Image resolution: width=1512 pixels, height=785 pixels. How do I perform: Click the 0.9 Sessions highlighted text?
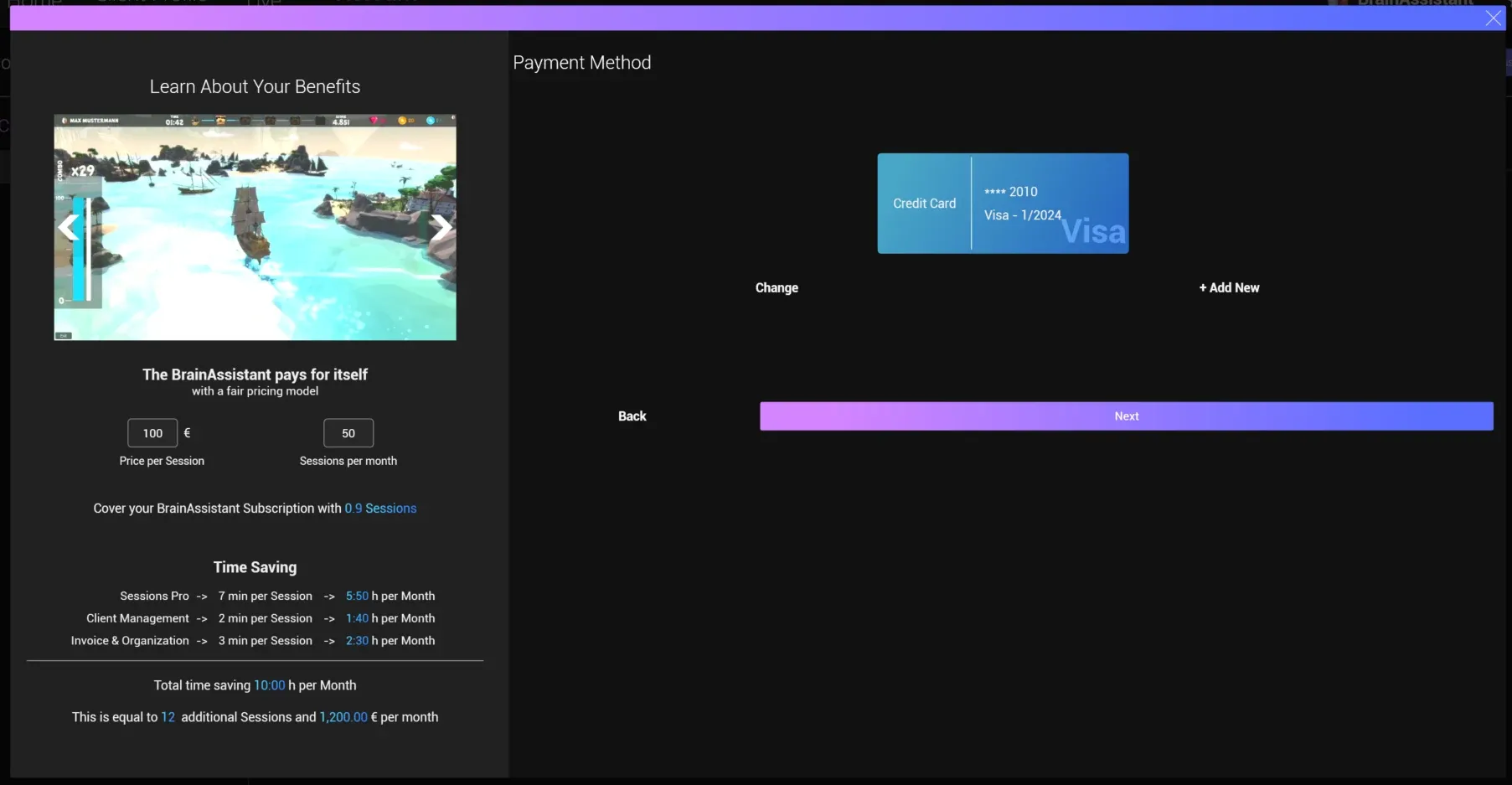[380, 509]
